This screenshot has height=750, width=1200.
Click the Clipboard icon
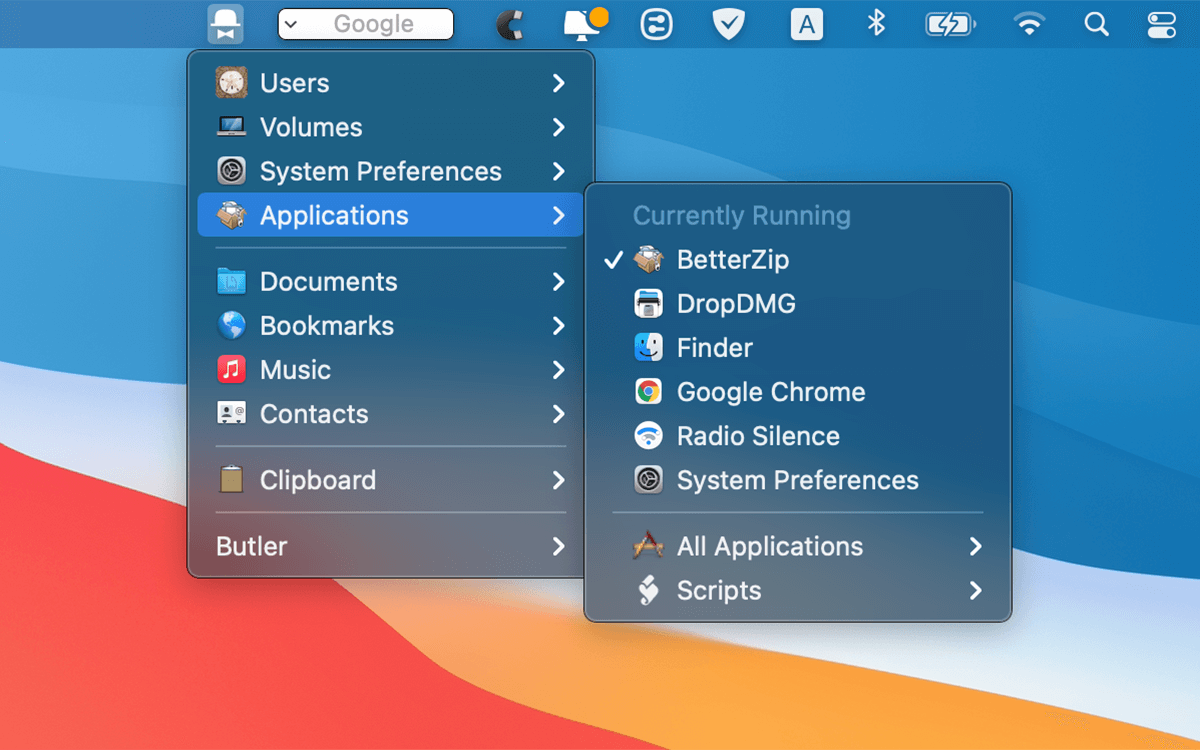pyautogui.click(x=231, y=479)
